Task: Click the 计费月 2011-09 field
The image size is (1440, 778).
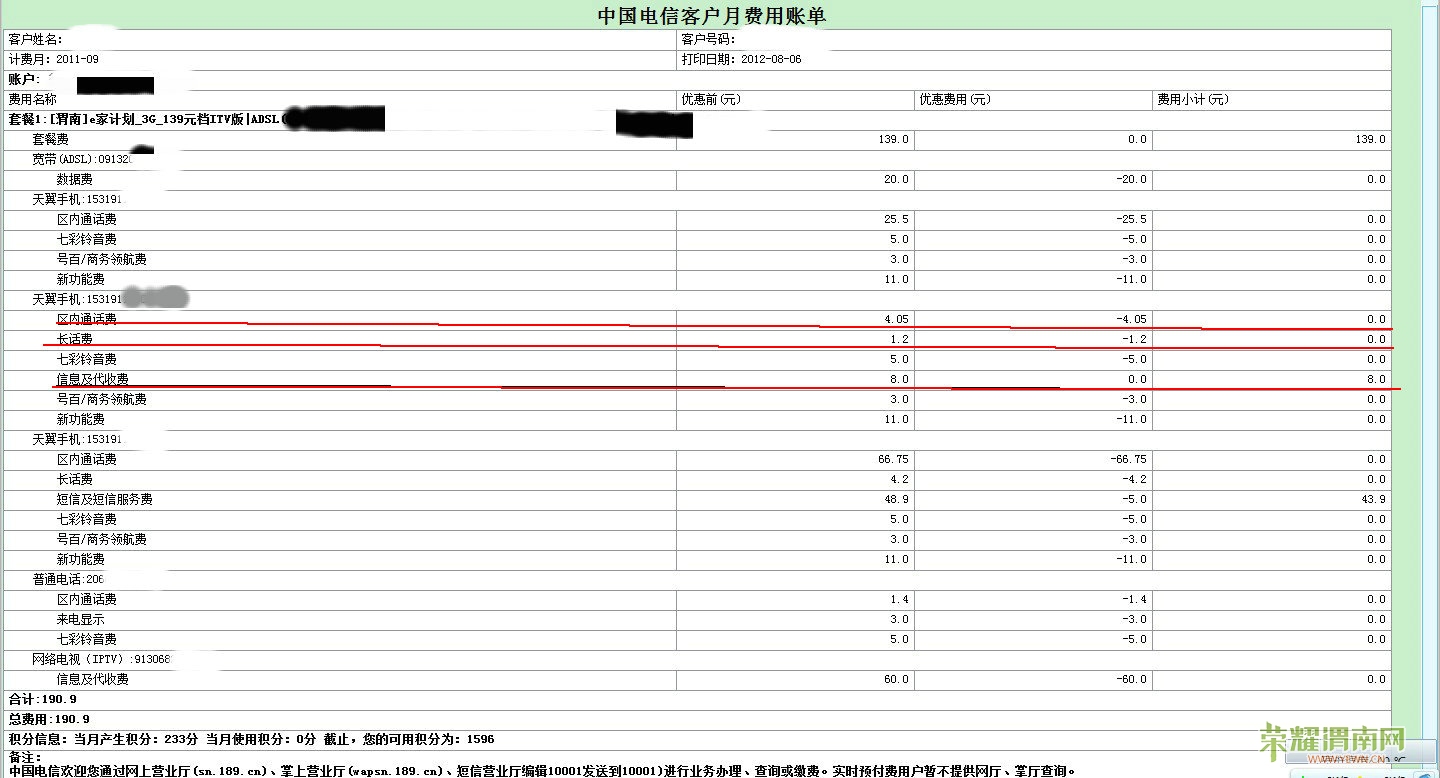Action: click(54, 60)
